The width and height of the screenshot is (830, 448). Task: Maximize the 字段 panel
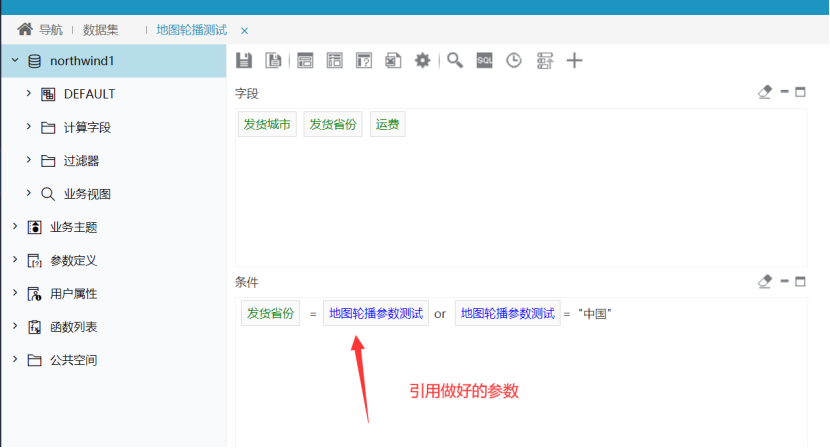click(800, 92)
